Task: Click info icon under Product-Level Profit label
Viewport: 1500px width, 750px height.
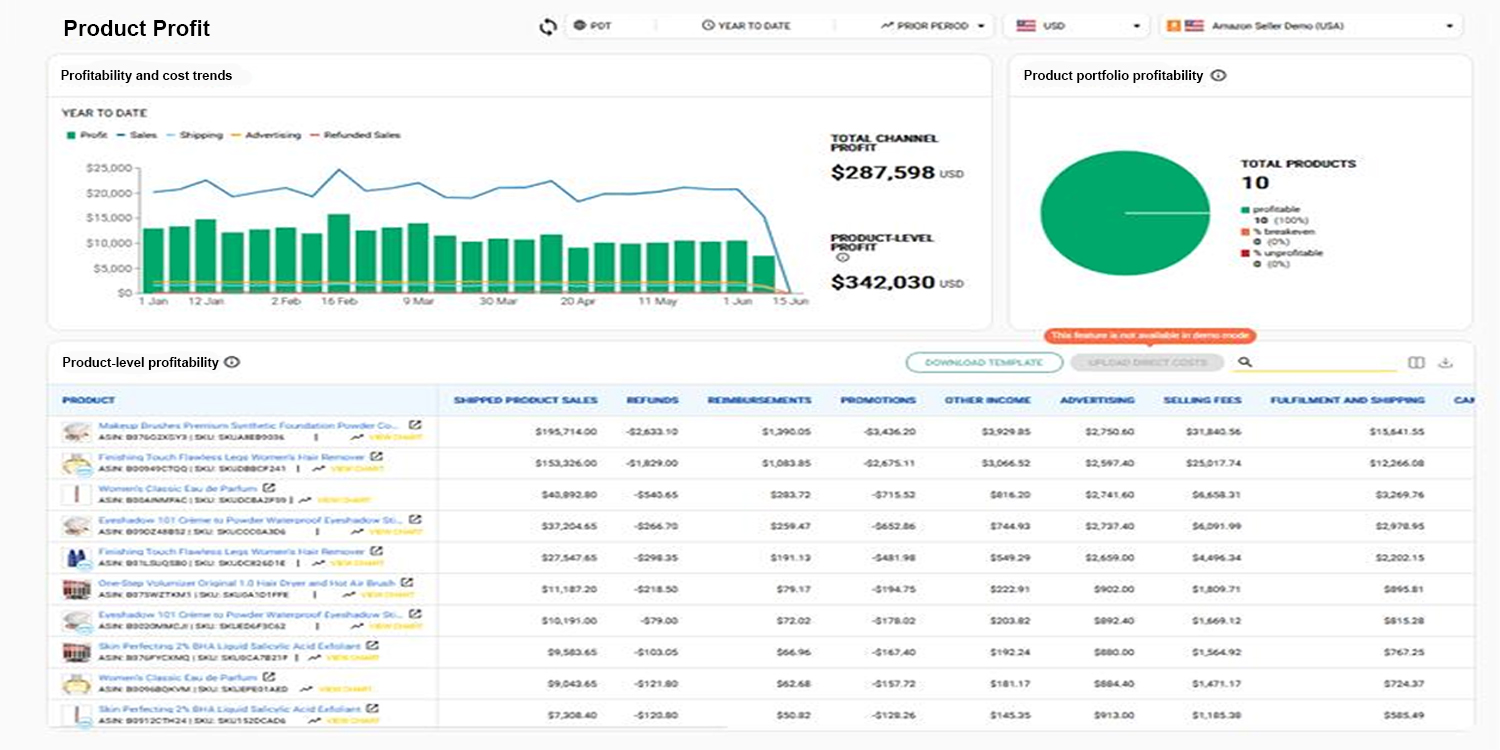Action: point(841,257)
